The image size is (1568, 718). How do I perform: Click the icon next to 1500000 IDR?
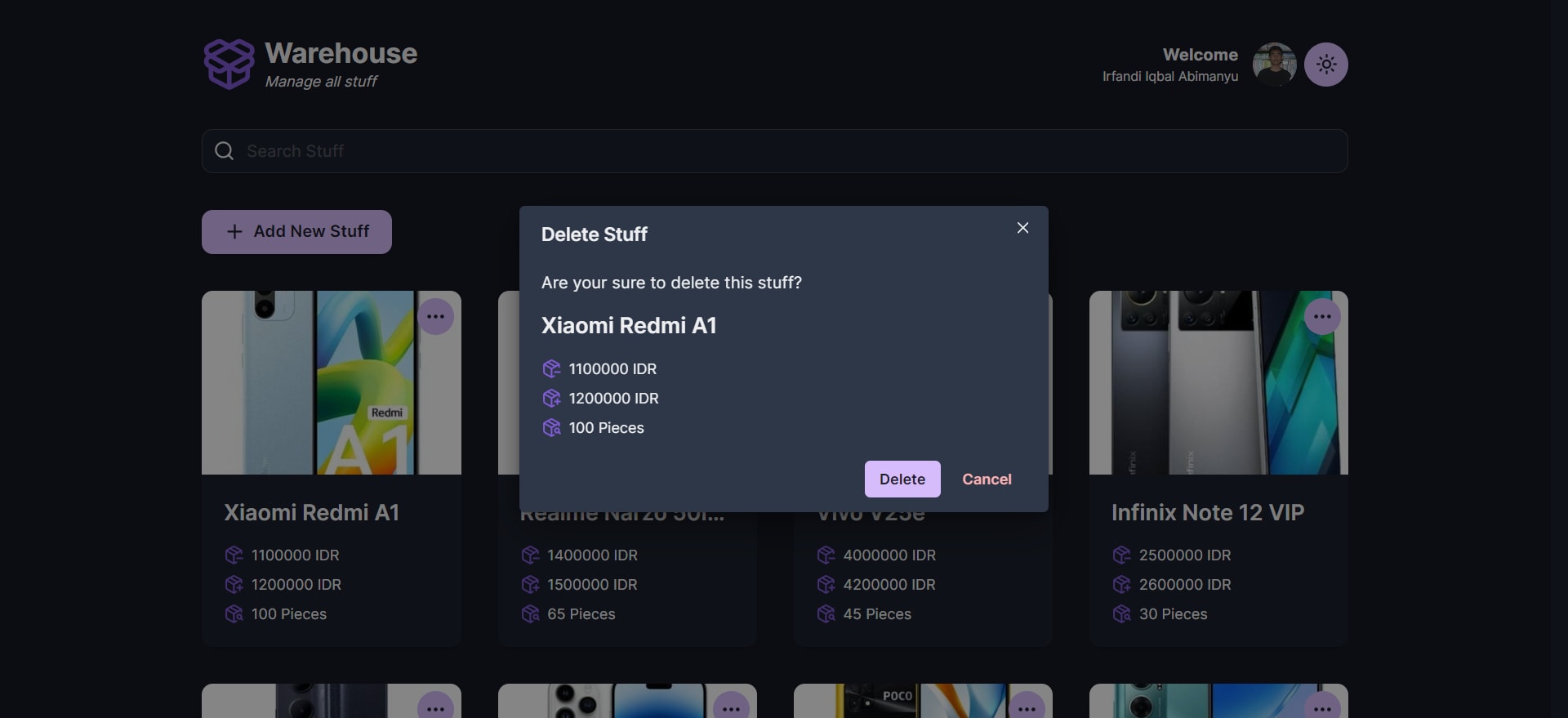tap(530, 585)
